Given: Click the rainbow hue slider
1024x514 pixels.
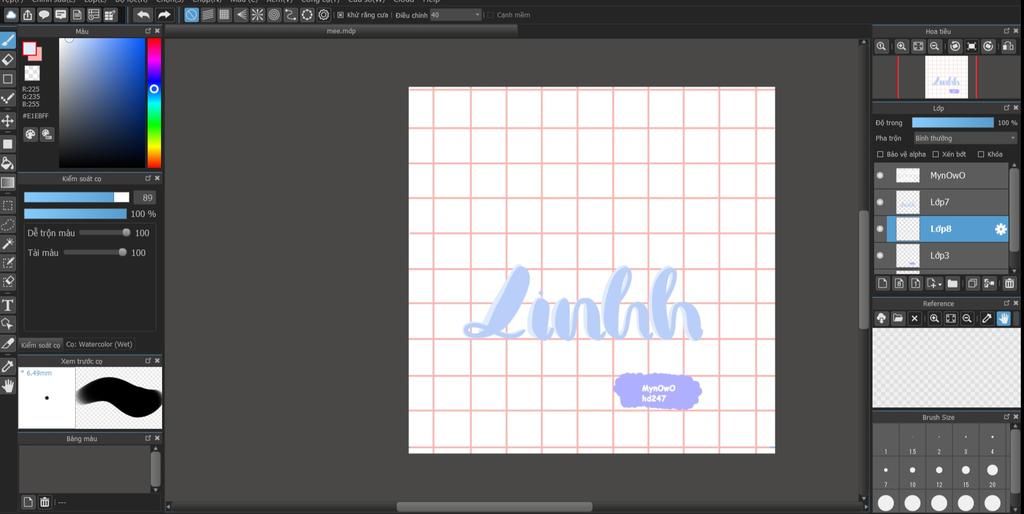Looking at the screenshot, I should pyautogui.click(x=153, y=103).
